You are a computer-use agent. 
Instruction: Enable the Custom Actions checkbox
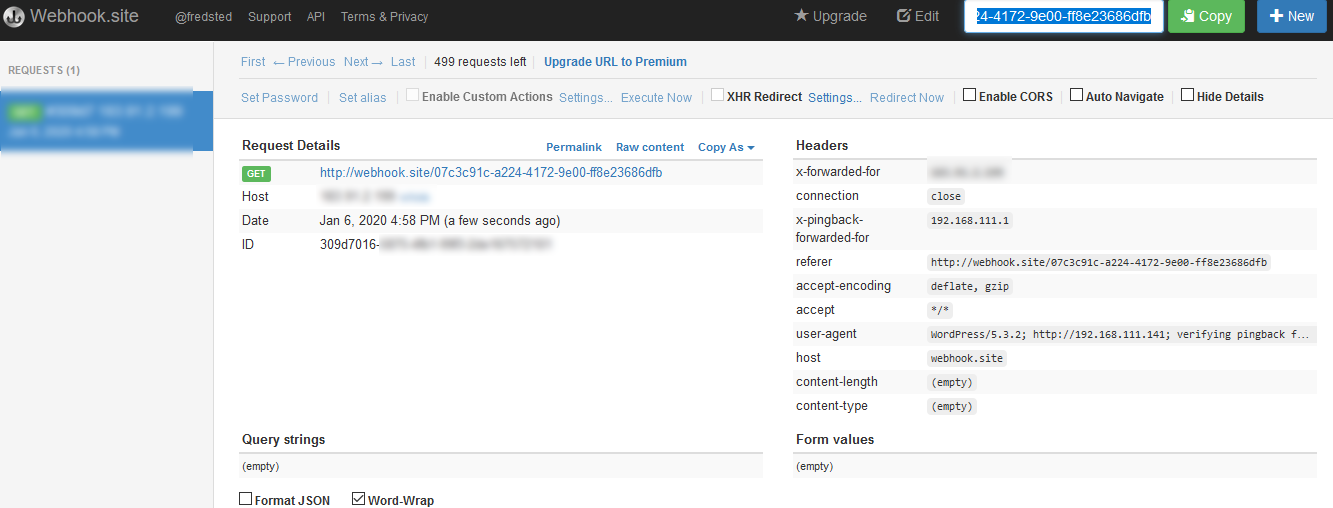point(413,96)
